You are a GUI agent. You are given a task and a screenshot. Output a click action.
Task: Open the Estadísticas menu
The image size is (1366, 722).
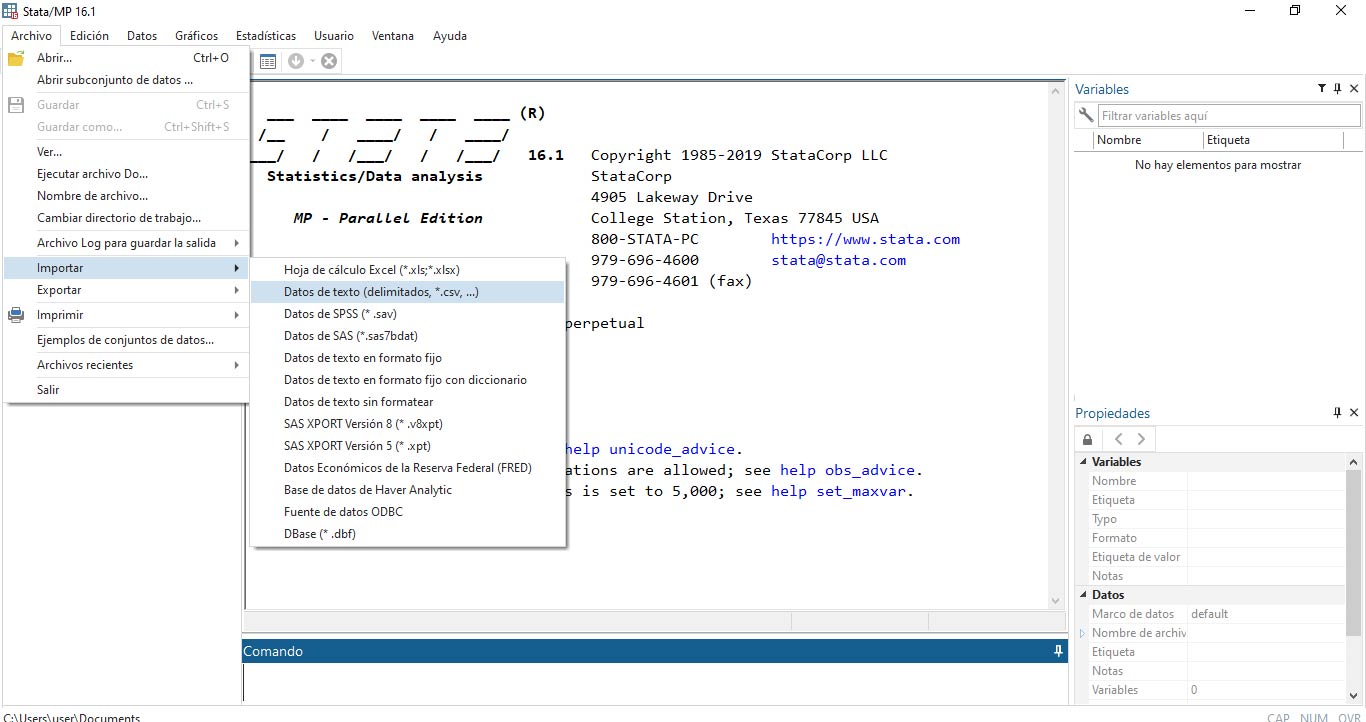266,35
